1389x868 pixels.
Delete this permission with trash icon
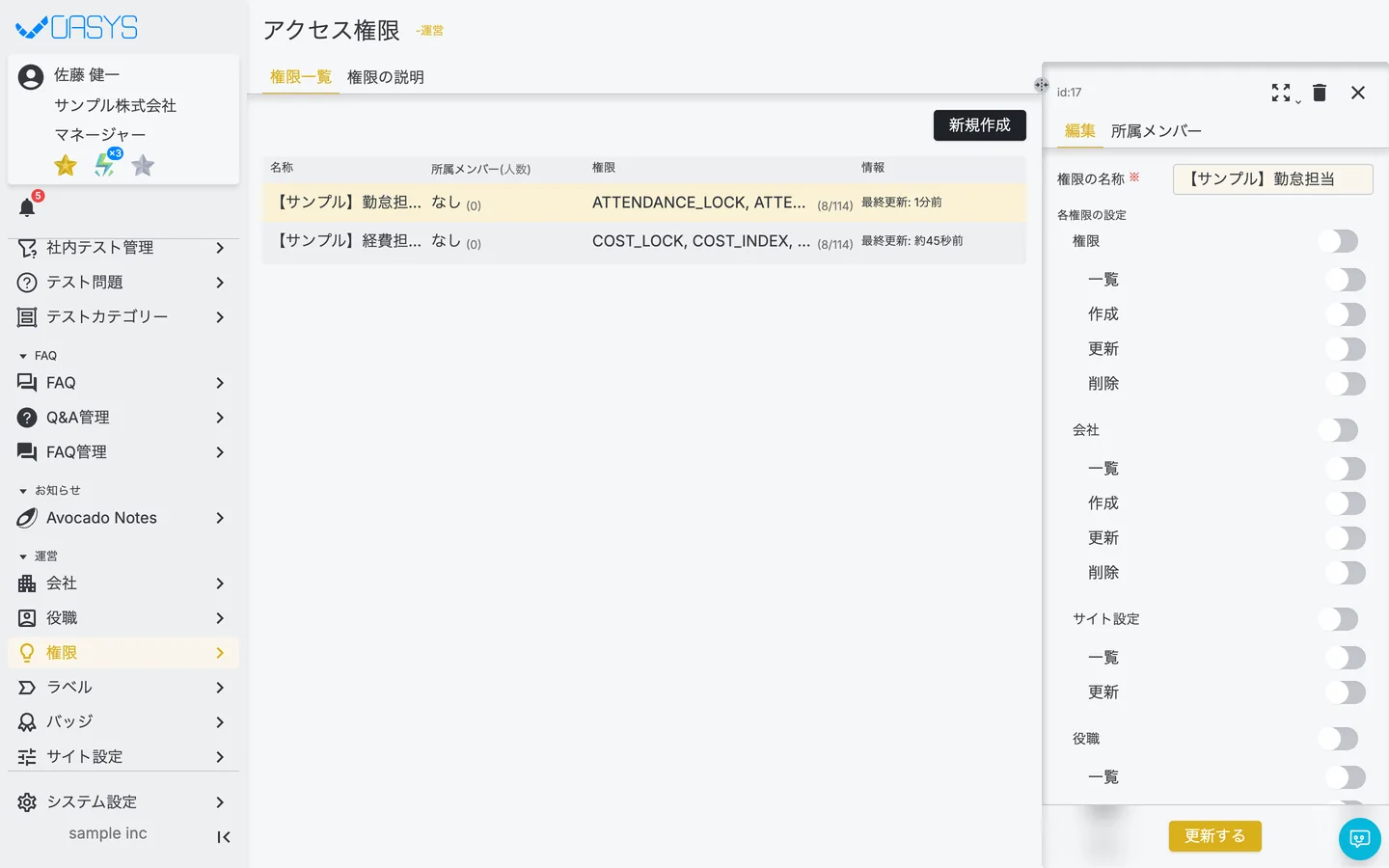tap(1320, 93)
